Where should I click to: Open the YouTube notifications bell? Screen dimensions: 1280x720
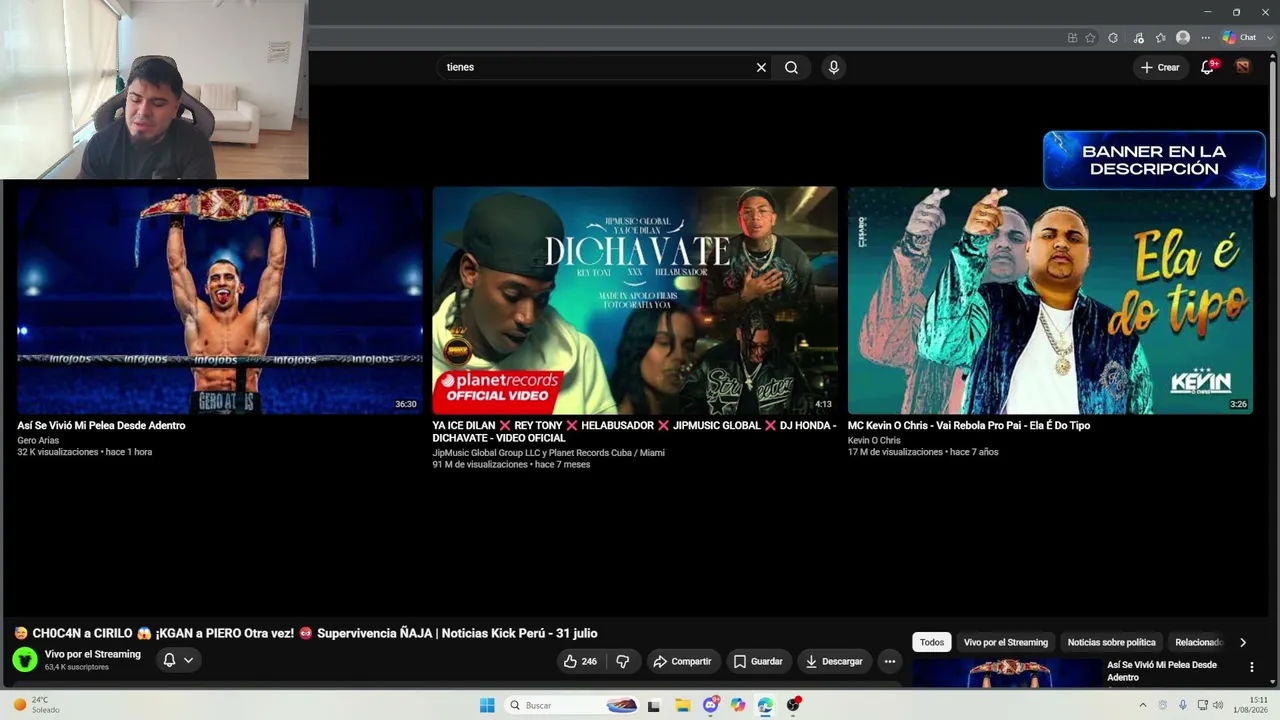1207,67
